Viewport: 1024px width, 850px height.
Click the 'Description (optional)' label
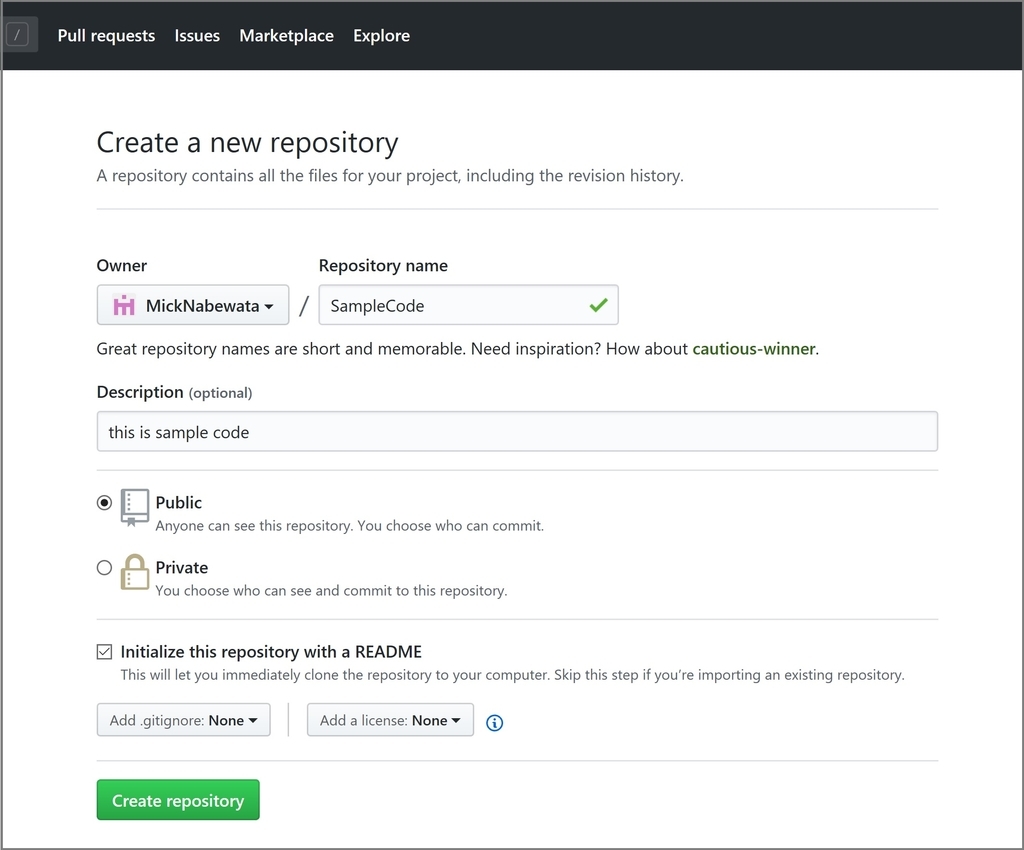coord(174,392)
